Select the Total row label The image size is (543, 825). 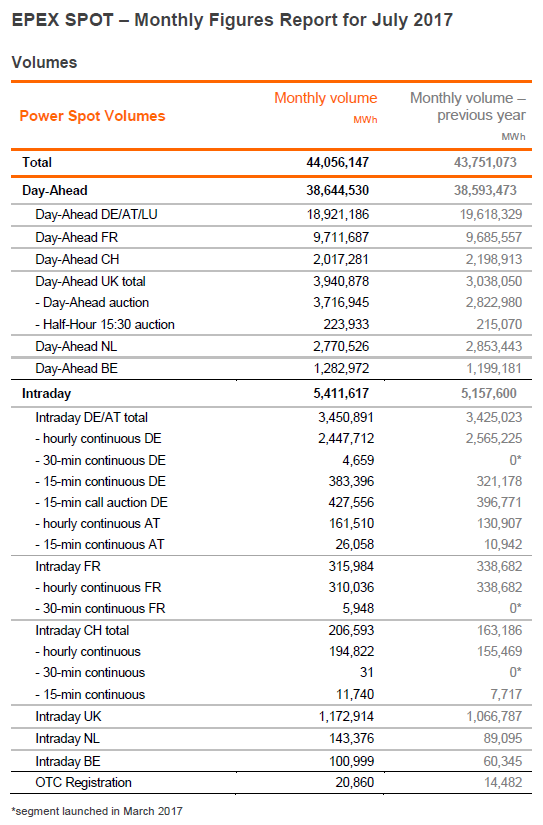37,162
